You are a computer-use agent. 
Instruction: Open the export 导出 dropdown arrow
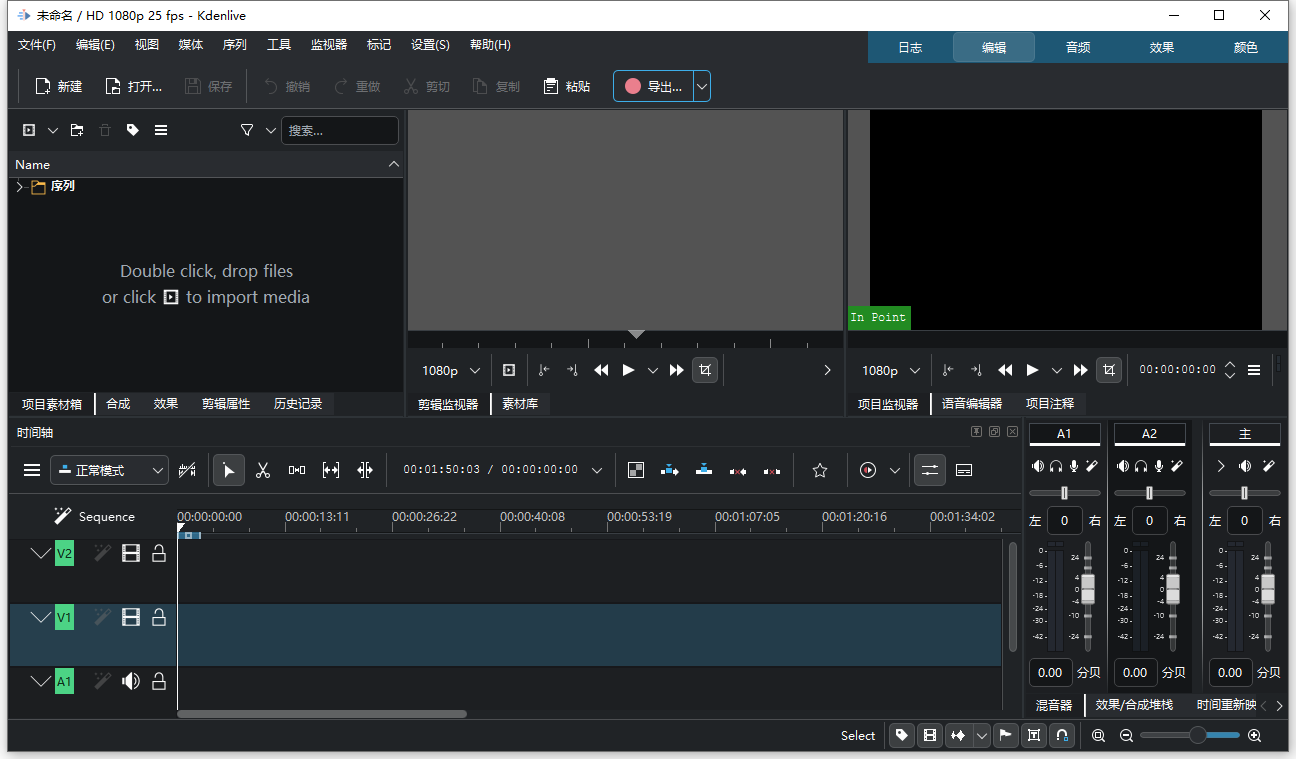[702, 87]
